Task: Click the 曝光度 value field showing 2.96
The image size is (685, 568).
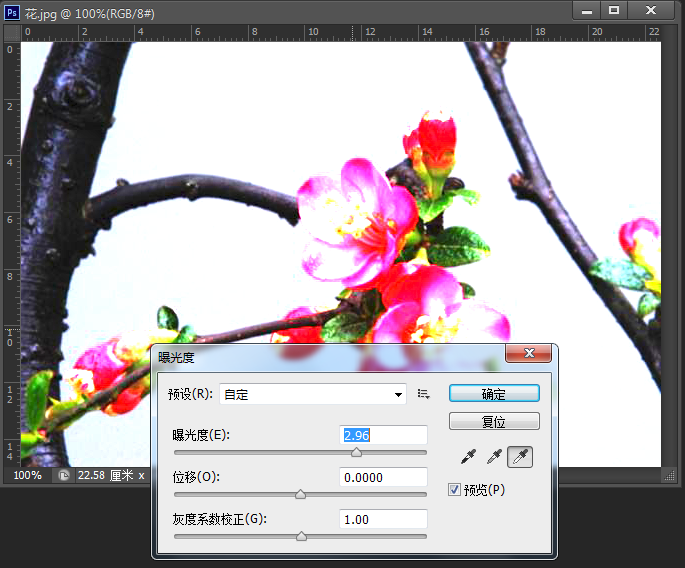Action: click(384, 435)
